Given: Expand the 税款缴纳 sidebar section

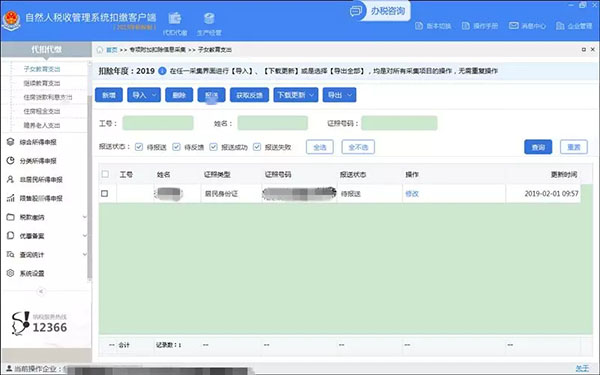Looking at the screenshot, I should (45, 217).
